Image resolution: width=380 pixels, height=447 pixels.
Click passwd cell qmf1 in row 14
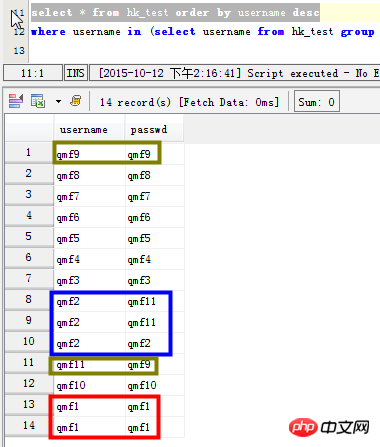point(155,427)
